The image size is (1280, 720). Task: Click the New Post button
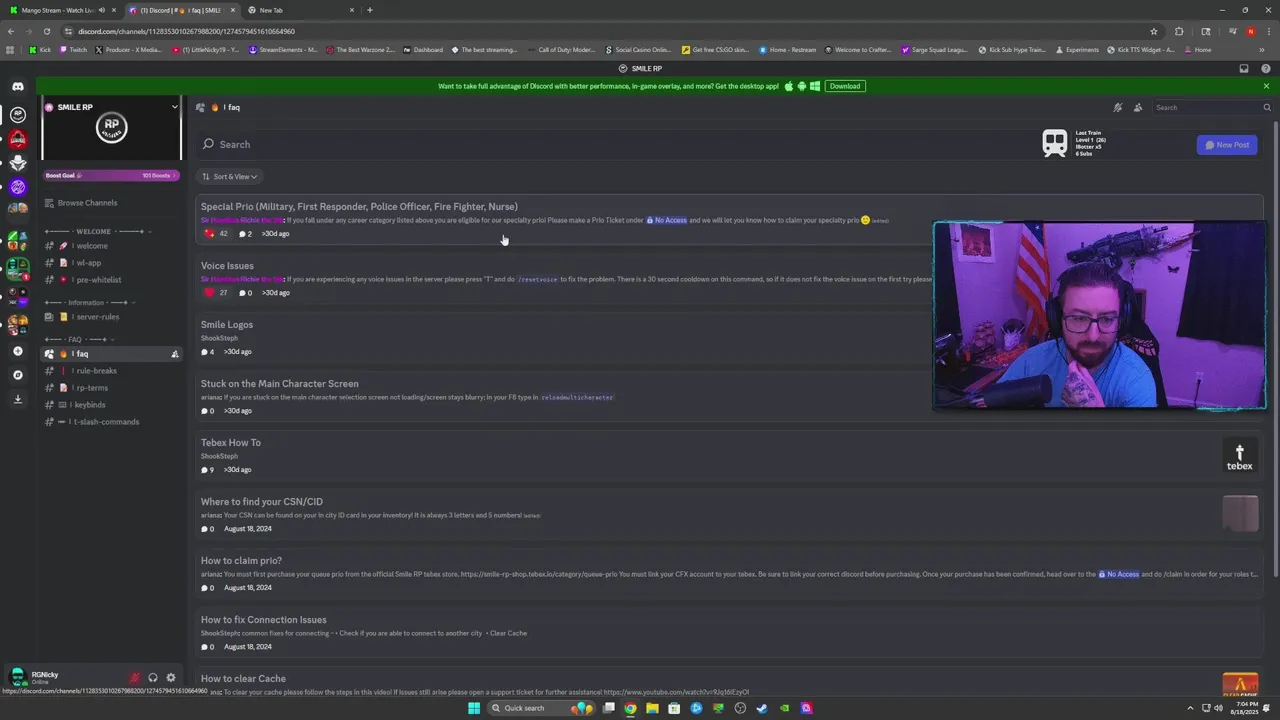pos(1227,145)
